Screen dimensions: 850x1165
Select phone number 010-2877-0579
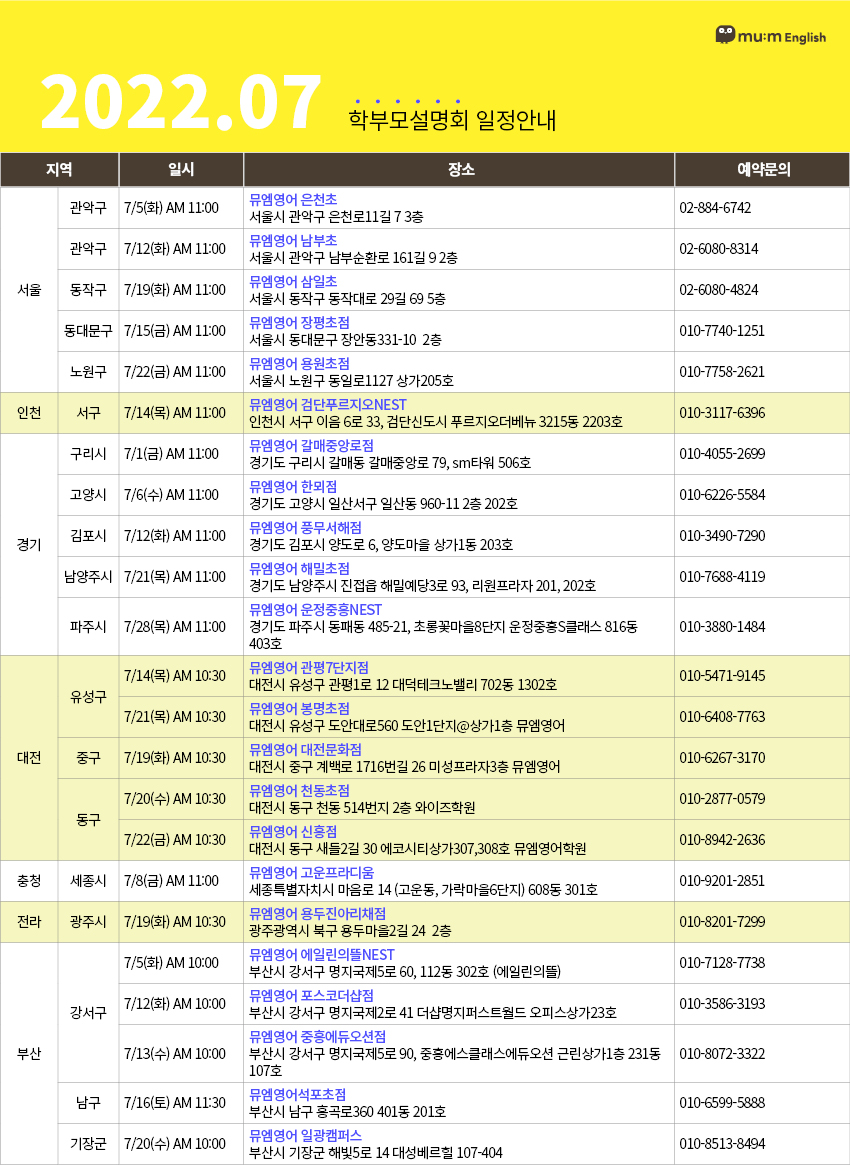(x=721, y=799)
